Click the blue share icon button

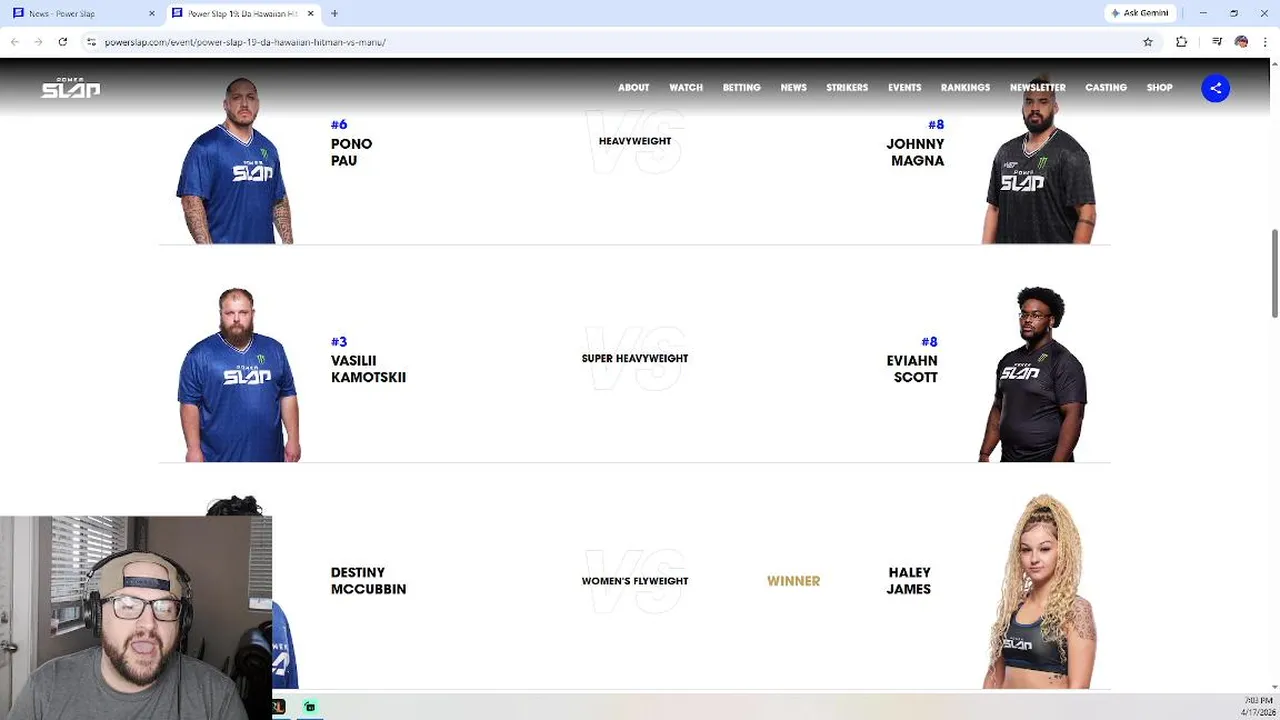click(1215, 88)
